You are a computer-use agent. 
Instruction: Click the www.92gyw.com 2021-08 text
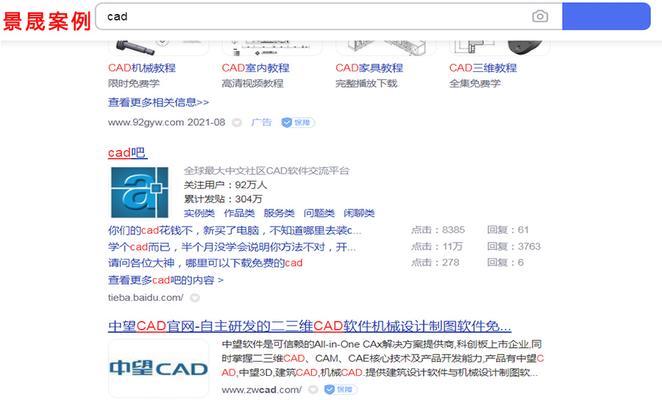(x=167, y=122)
